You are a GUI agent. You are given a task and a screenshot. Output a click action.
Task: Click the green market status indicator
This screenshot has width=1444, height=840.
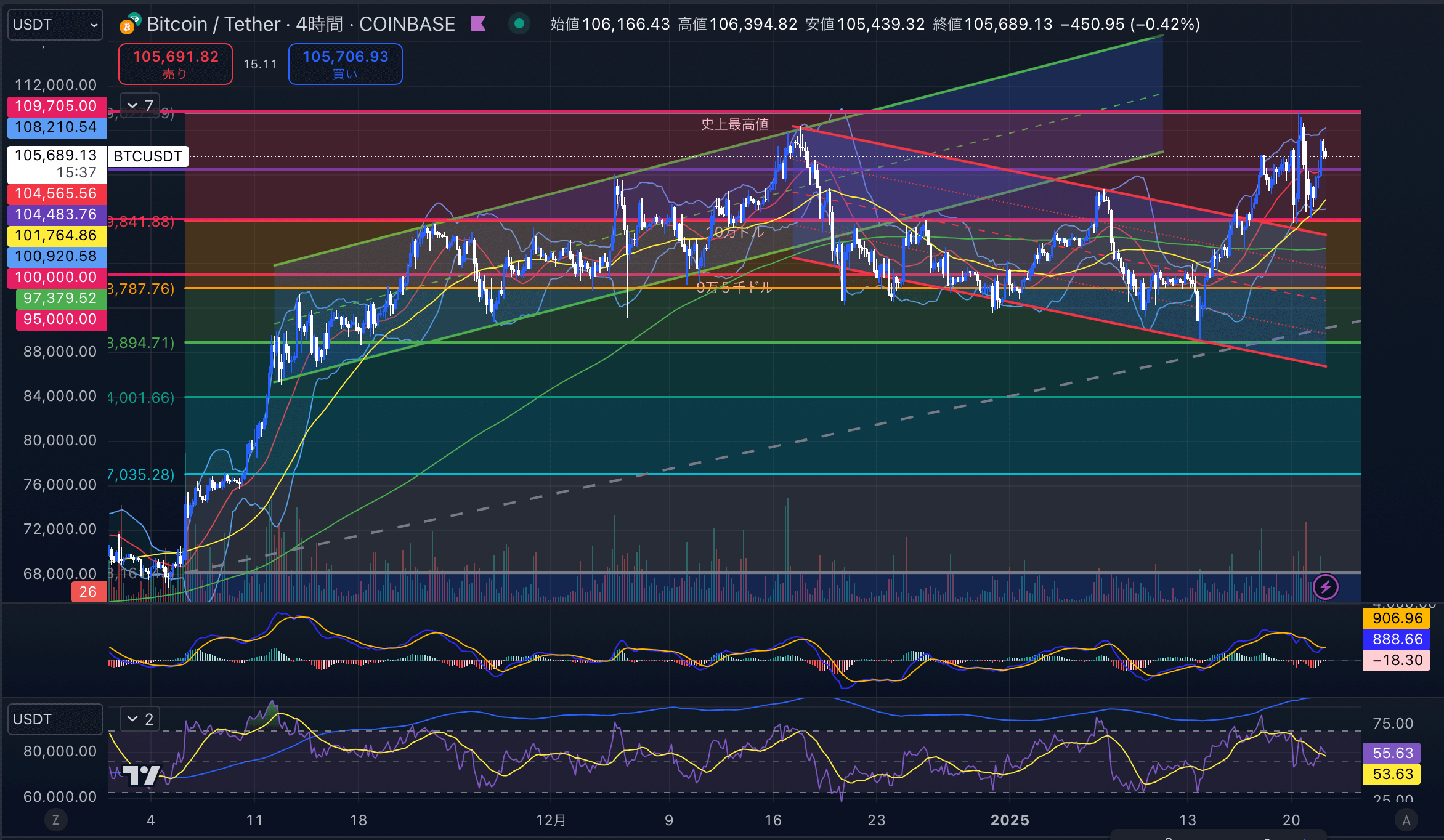[519, 24]
